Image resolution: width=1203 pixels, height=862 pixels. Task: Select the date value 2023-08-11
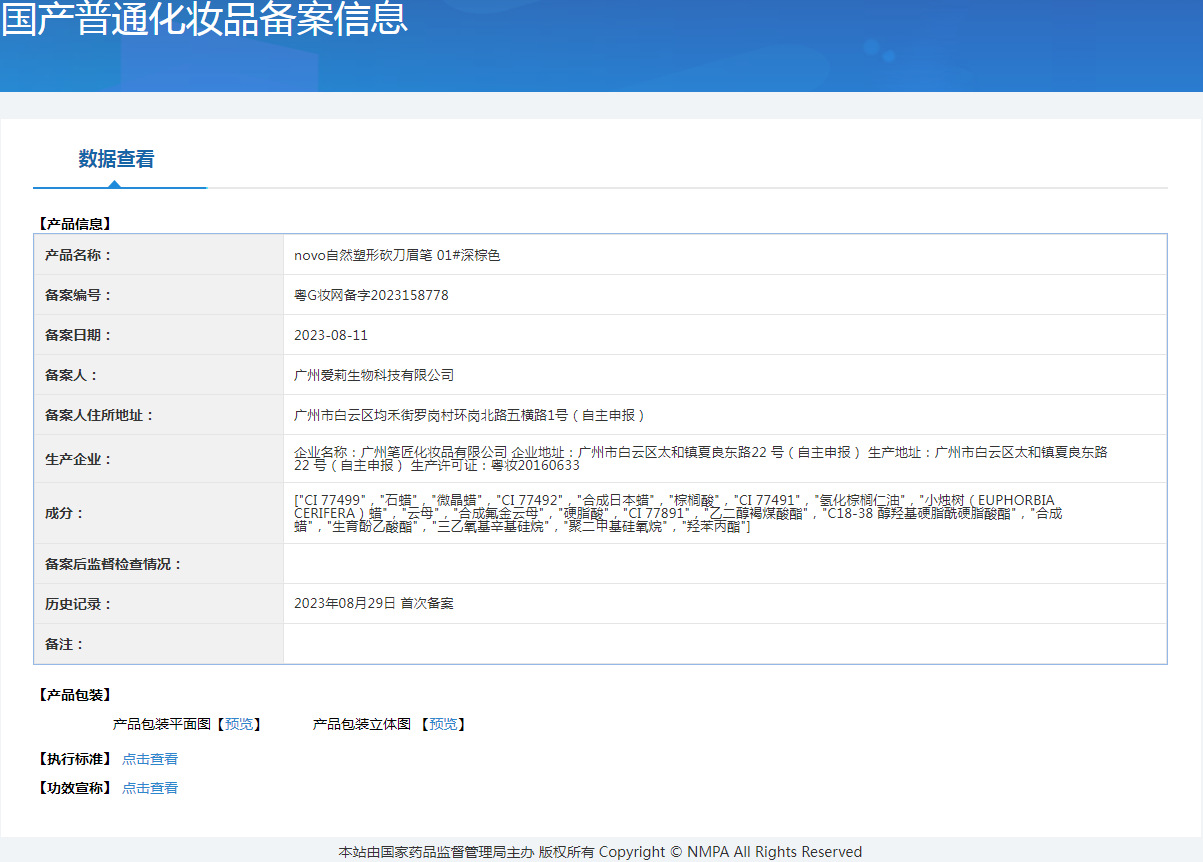331,335
